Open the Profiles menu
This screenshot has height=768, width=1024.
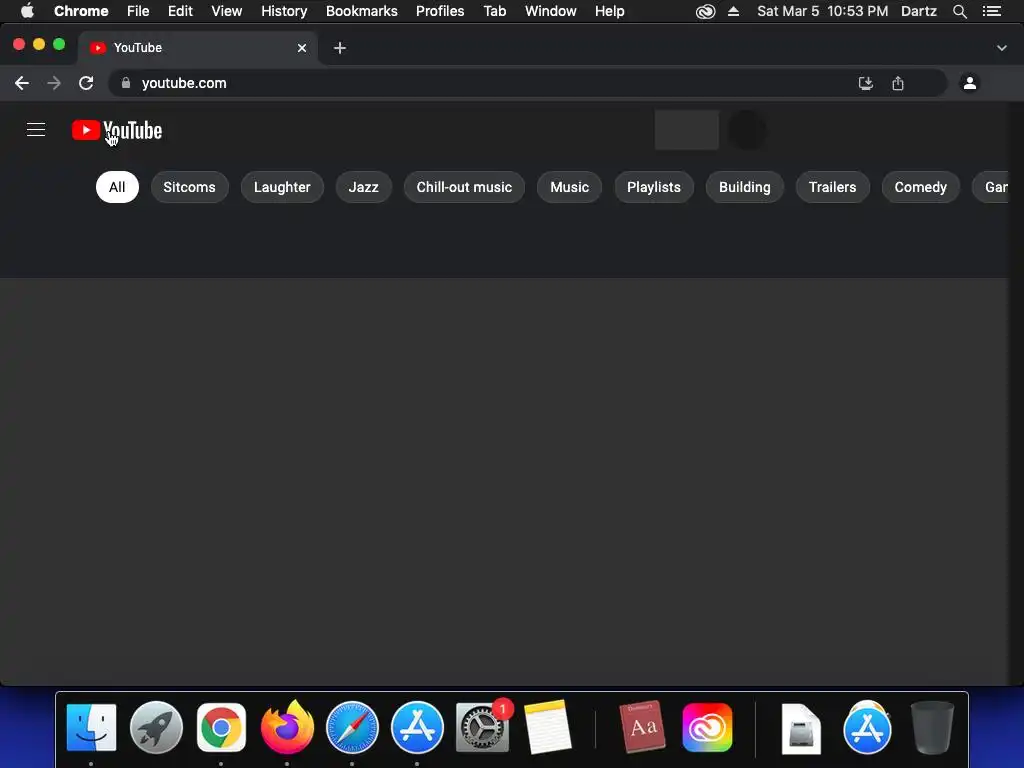click(x=440, y=11)
